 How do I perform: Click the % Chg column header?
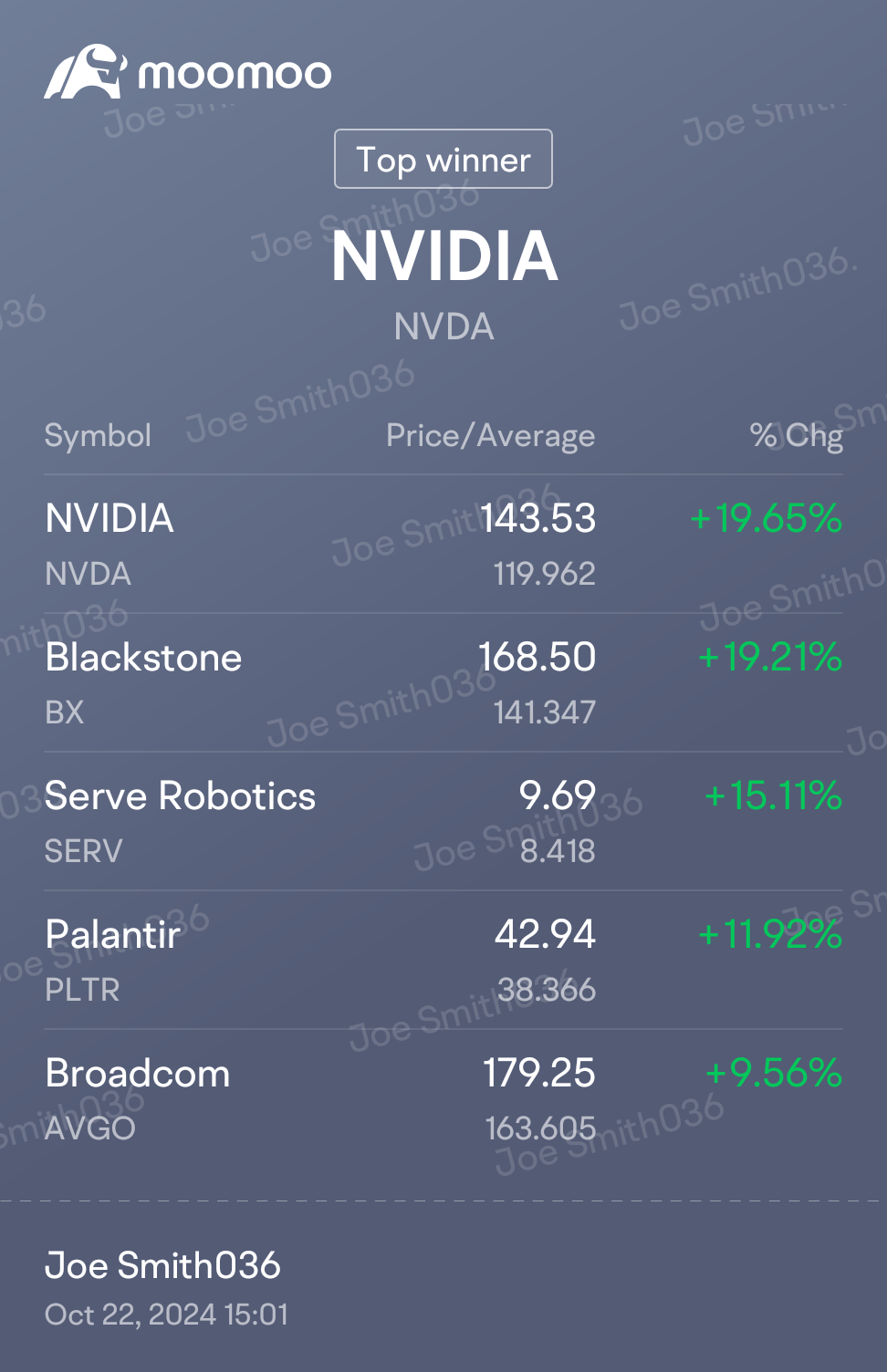(x=797, y=436)
